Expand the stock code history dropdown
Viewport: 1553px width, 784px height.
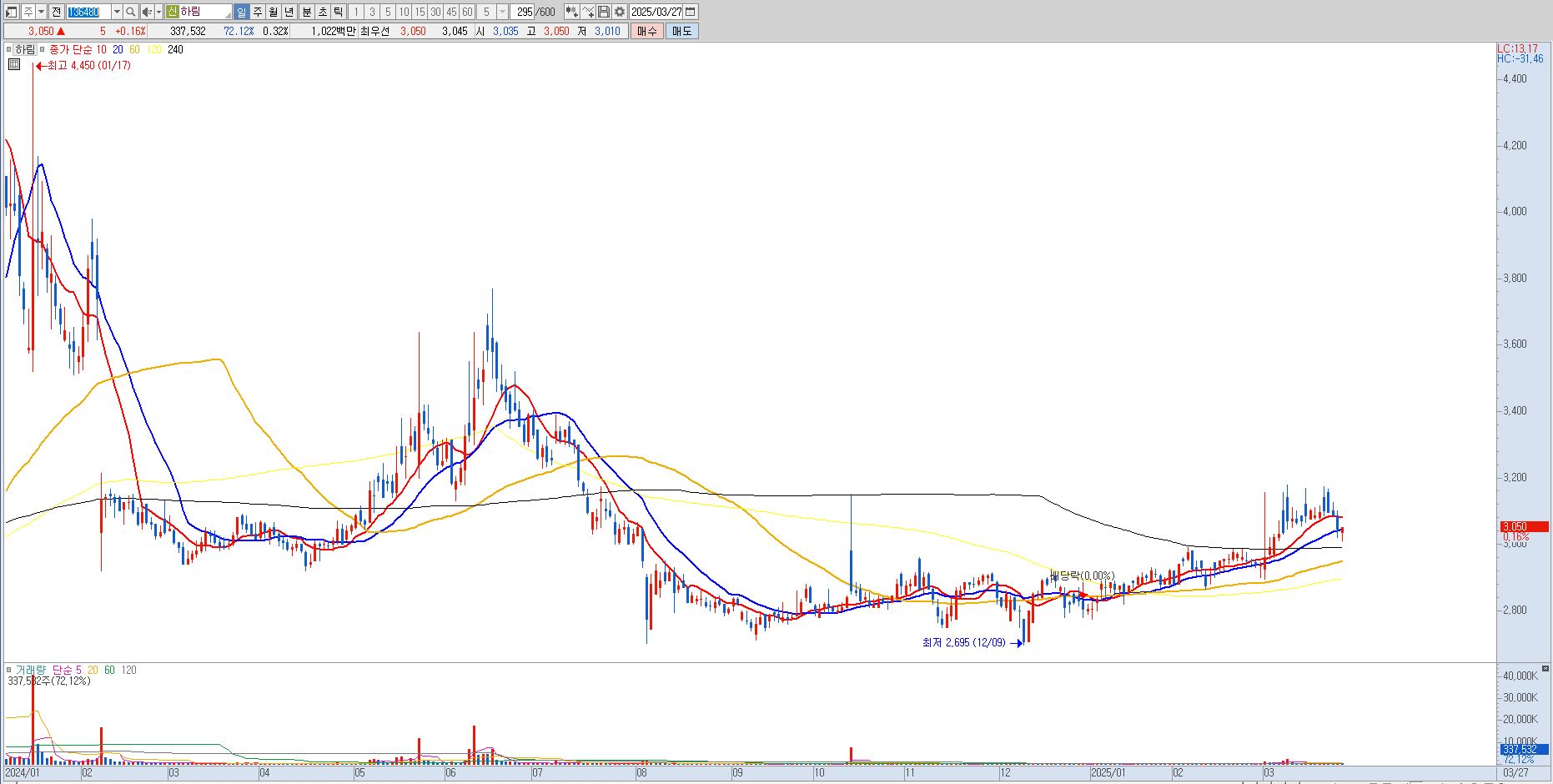117,12
